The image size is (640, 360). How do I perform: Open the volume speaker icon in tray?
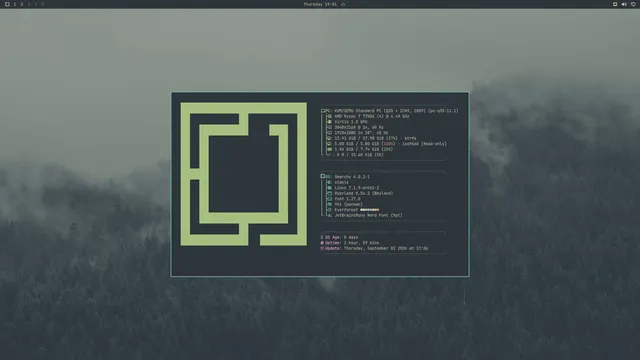pos(624,4)
